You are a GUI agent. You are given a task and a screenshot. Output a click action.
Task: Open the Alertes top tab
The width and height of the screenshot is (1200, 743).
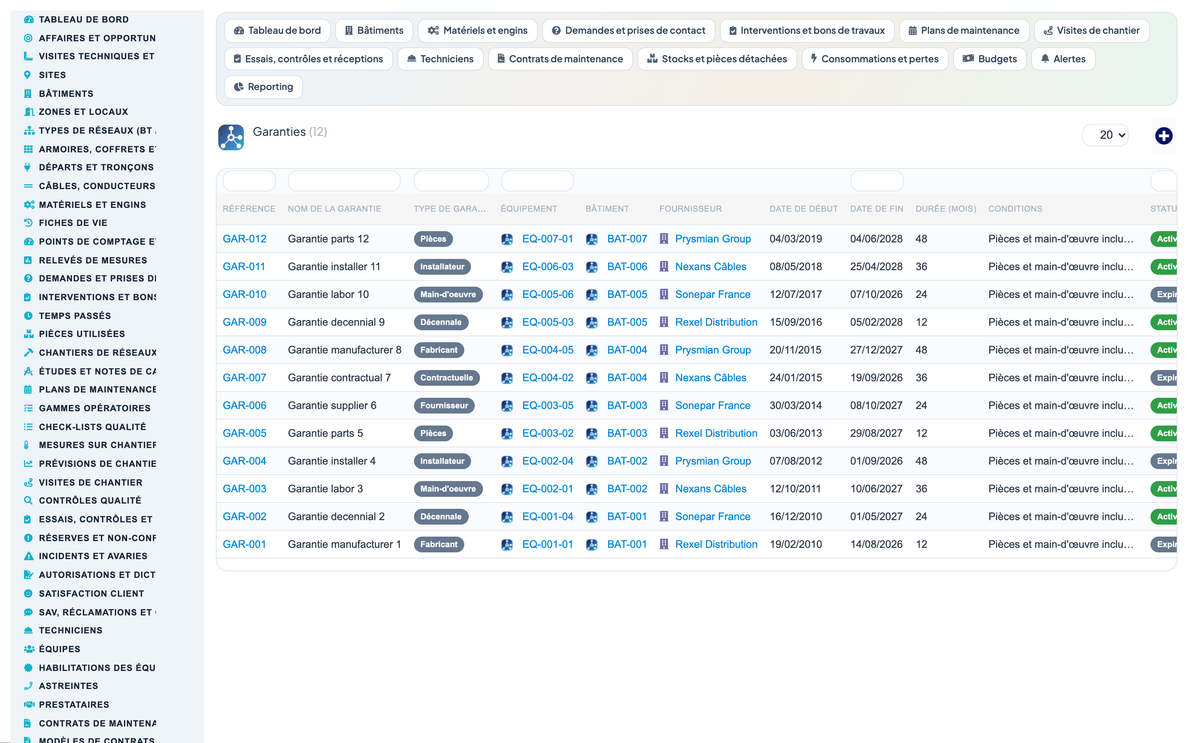(x=1062, y=59)
